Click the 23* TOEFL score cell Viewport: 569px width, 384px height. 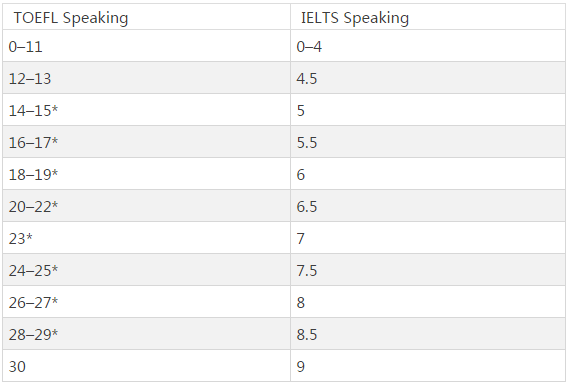(147, 238)
